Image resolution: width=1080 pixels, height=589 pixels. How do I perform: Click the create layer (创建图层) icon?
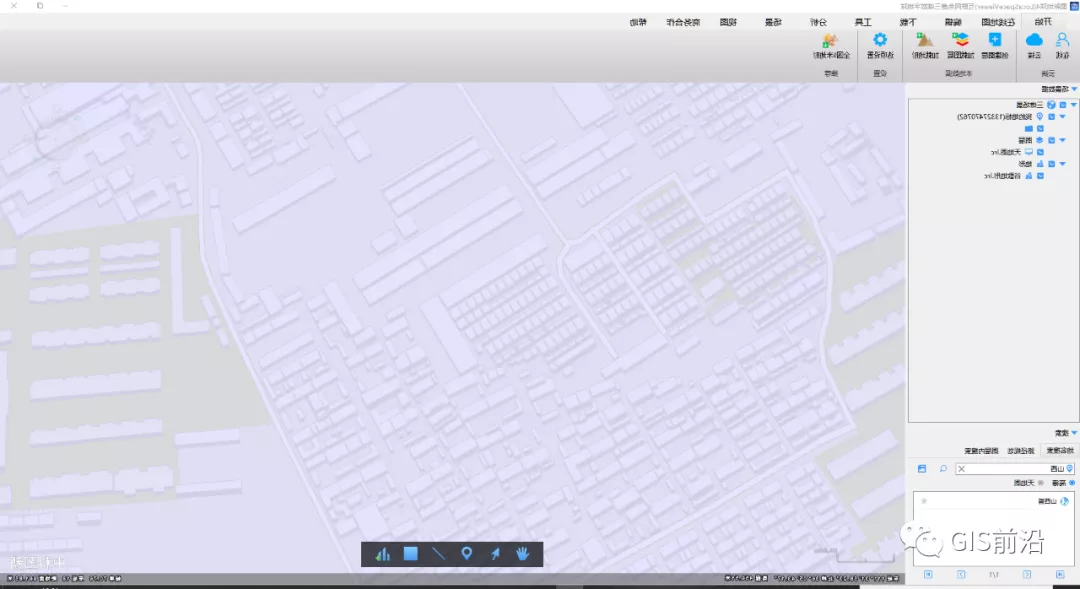[x=995, y=41]
